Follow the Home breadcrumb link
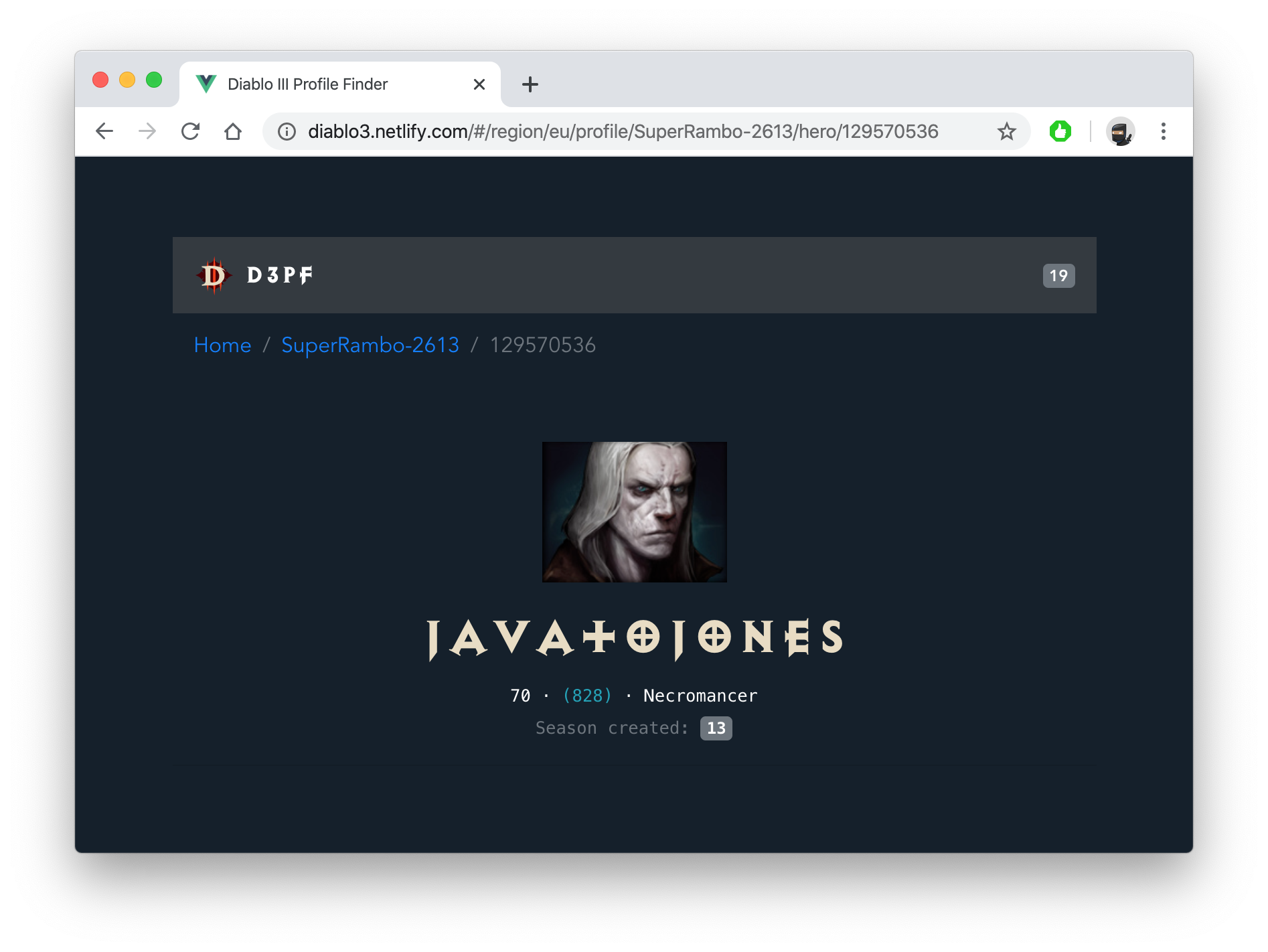Image resolution: width=1268 pixels, height=952 pixels. tap(222, 345)
